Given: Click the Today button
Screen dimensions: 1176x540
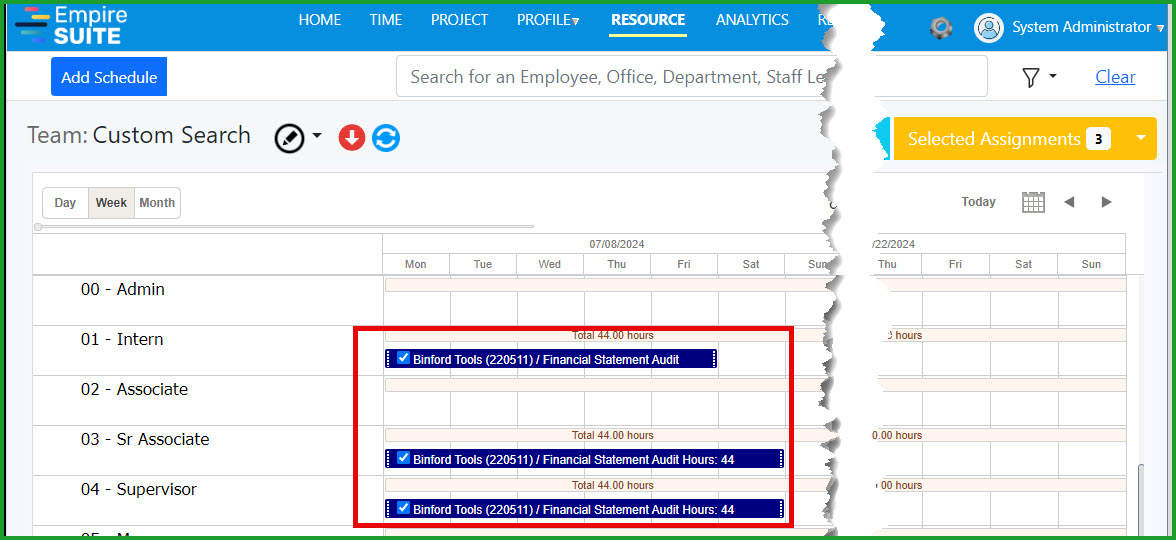Looking at the screenshot, I should [x=979, y=202].
